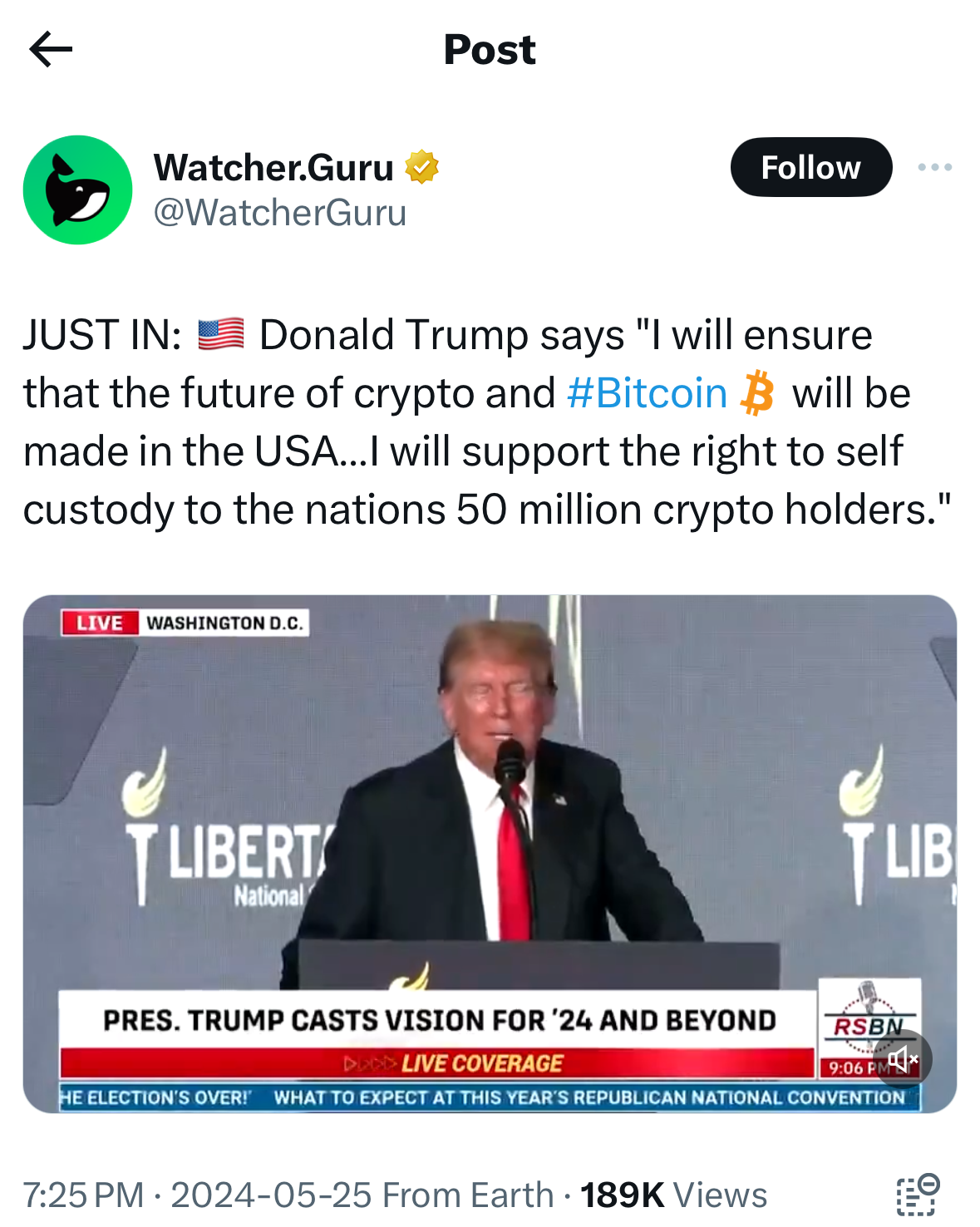
Task: Unmute the video with speaker icon
Action: coord(902,1058)
